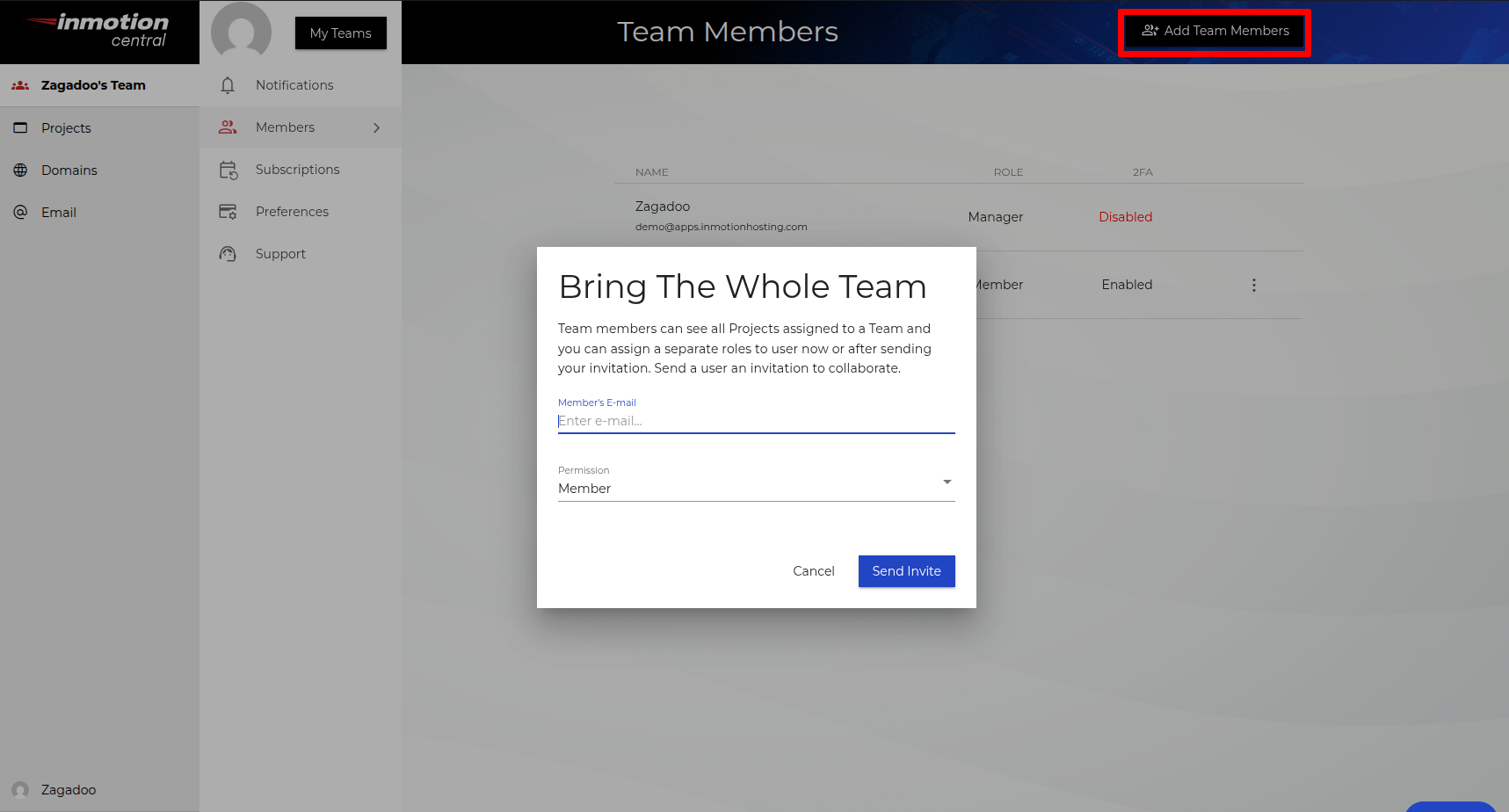Select the Projects icon in the sidebar
1509x812 pixels.
(20, 127)
